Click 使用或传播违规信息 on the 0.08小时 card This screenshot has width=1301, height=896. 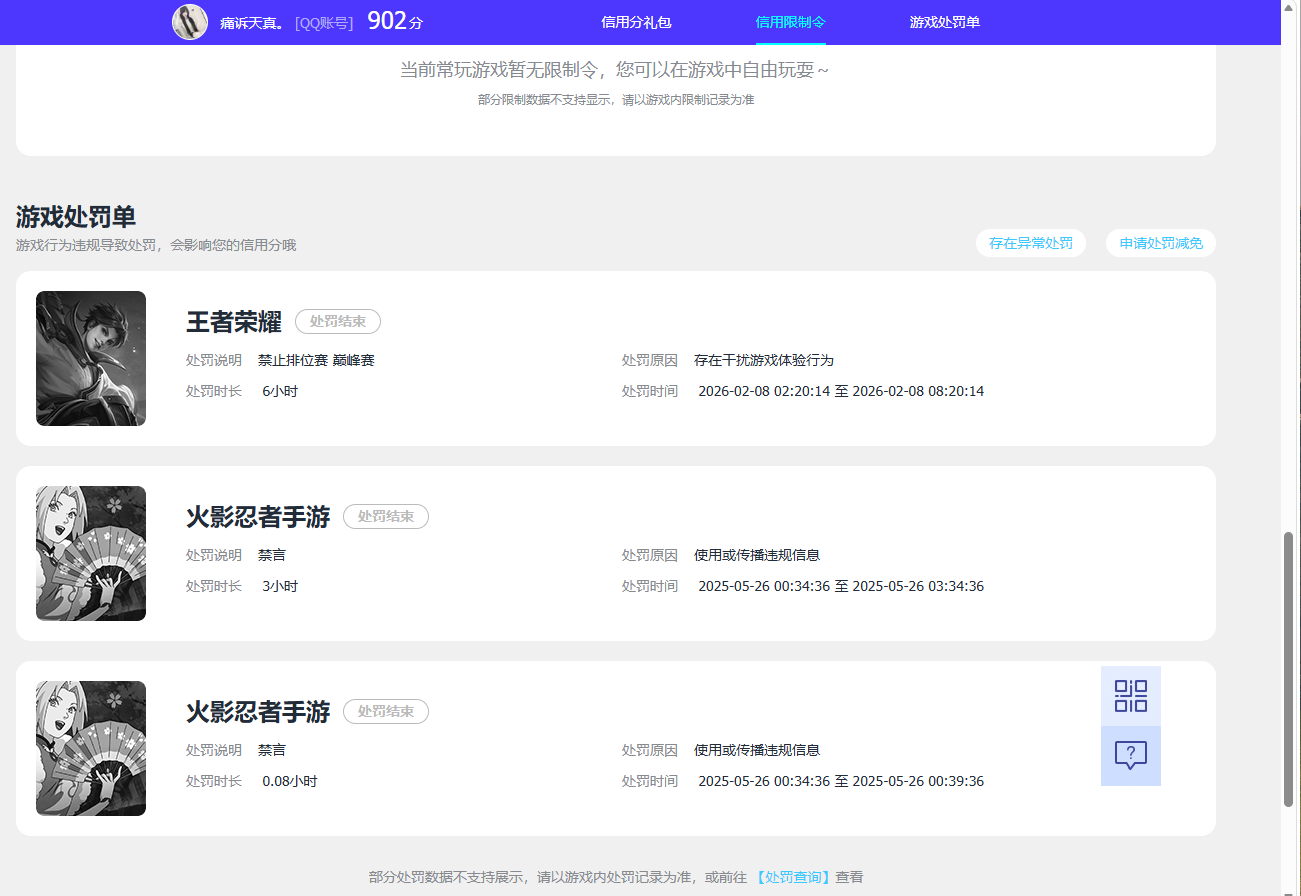757,750
